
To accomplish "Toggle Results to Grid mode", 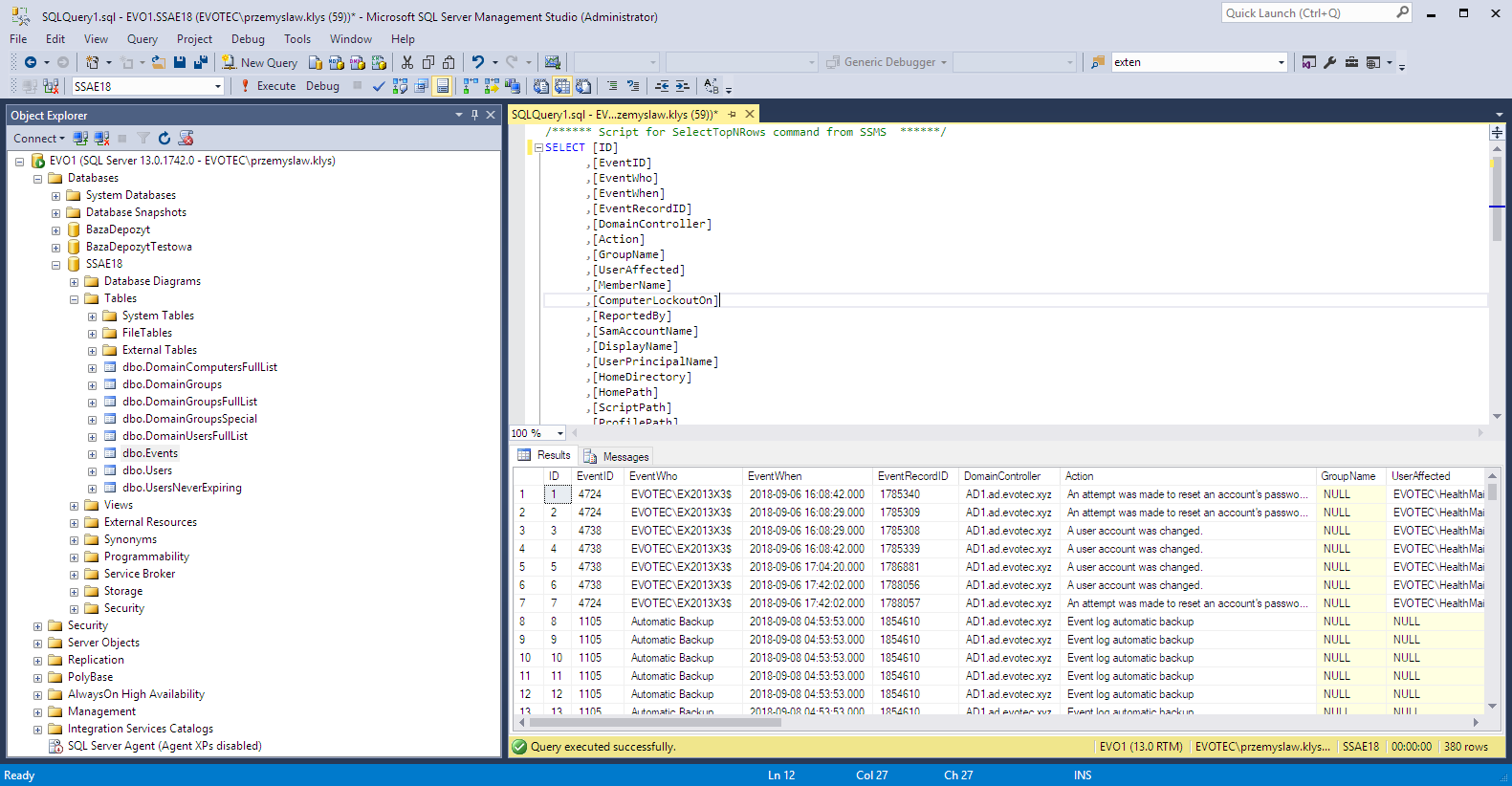I will pos(562,86).
